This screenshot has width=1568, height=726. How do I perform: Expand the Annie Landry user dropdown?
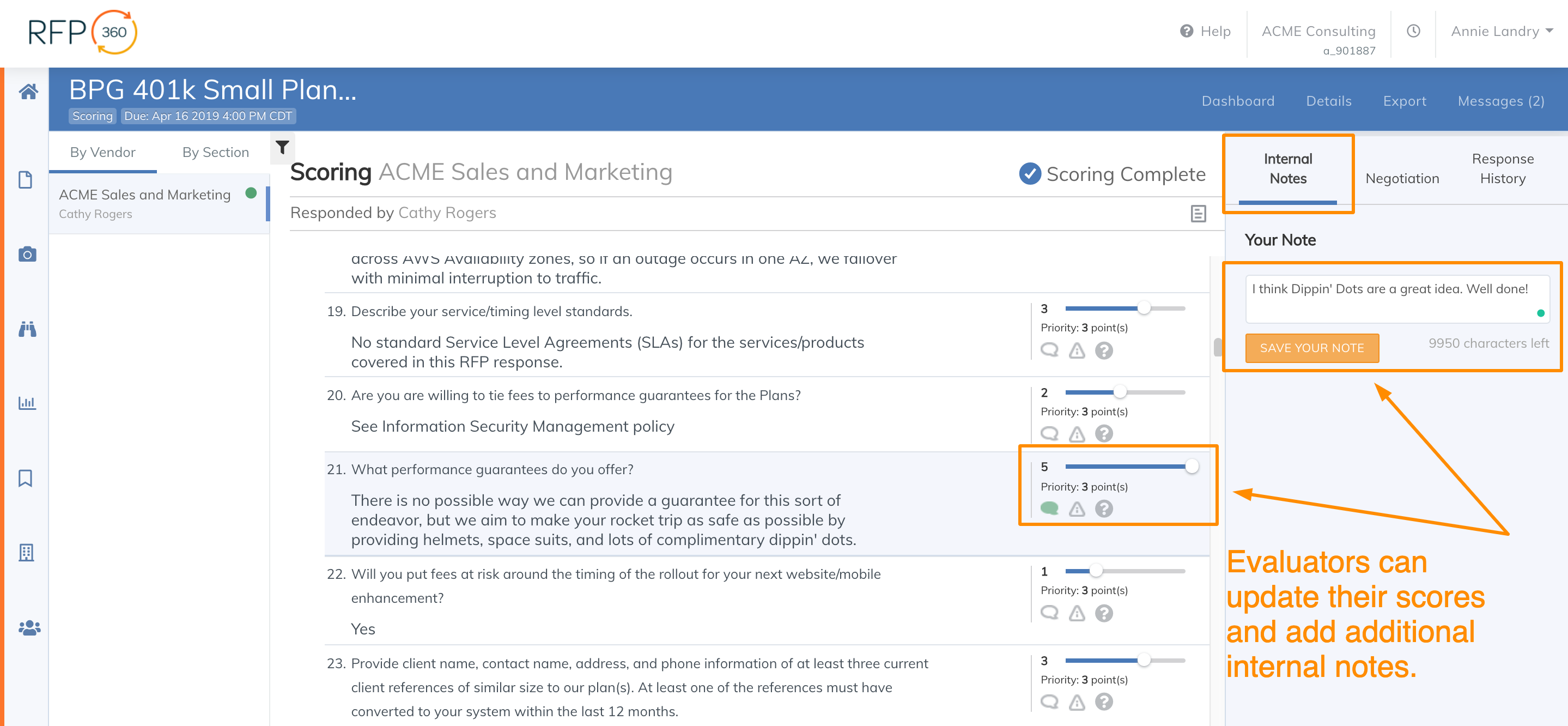tap(1501, 32)
